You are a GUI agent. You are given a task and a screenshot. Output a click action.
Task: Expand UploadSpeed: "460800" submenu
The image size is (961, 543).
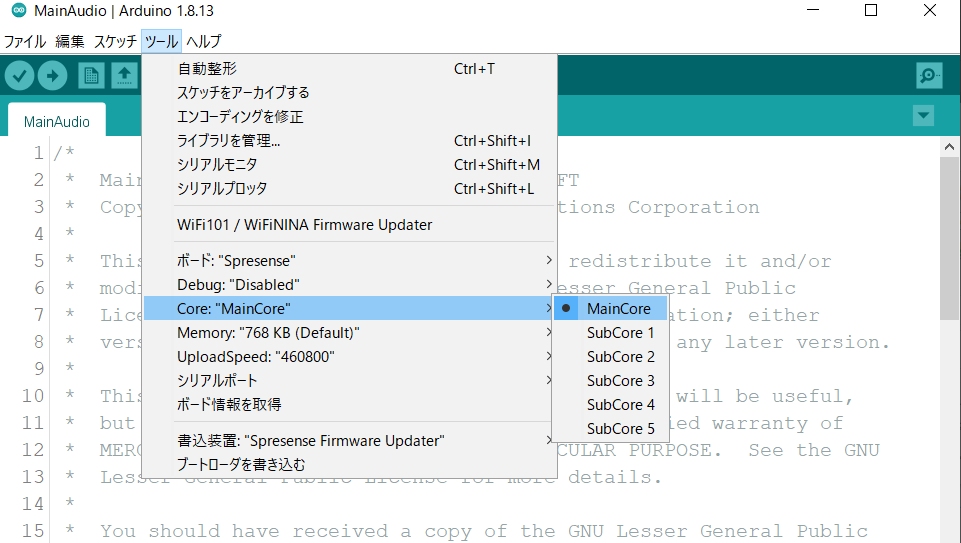pos(350,356)
